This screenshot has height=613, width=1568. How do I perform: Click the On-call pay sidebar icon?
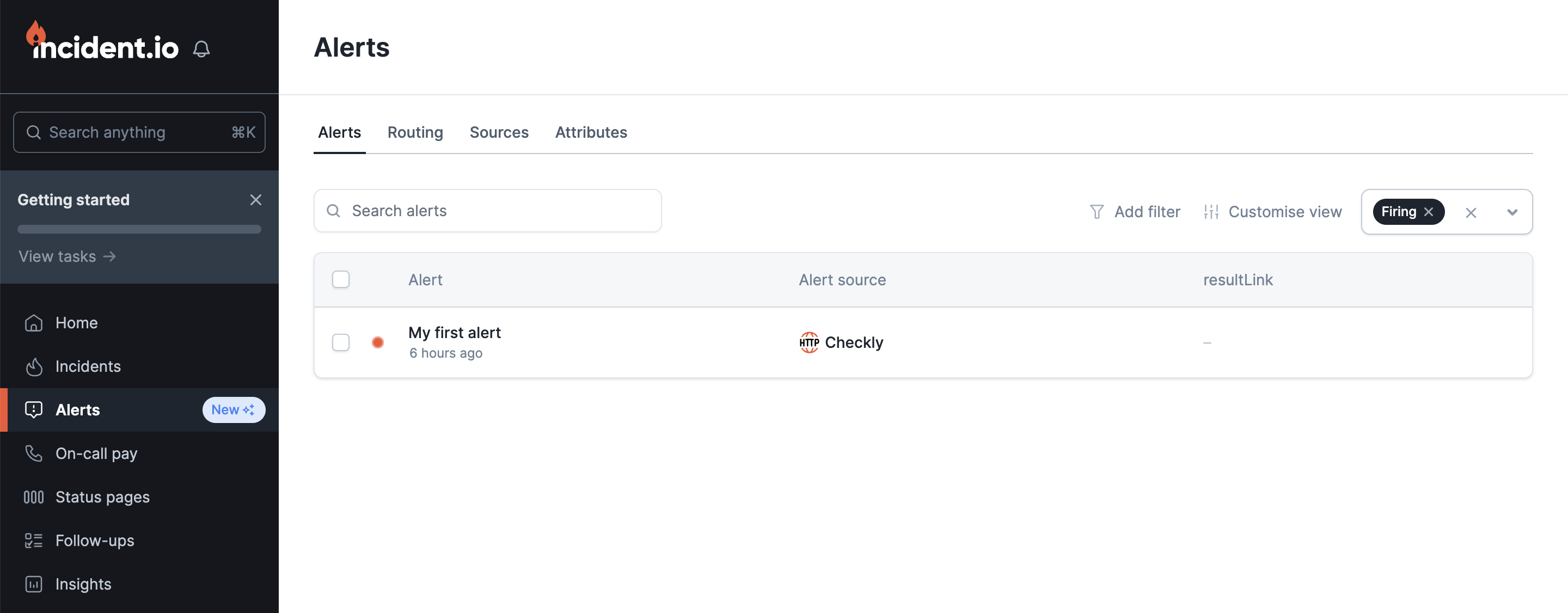click(33, 452)
